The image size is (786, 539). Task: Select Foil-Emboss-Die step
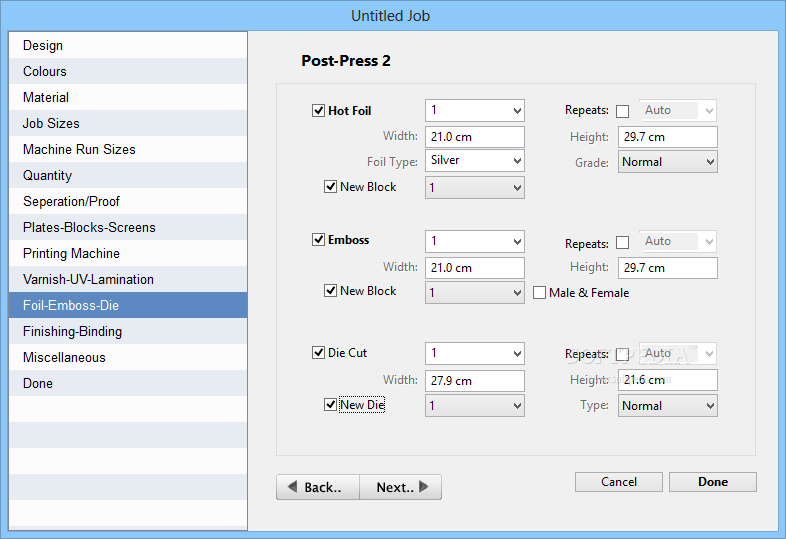pyautogui.click(x=128, y=305)
